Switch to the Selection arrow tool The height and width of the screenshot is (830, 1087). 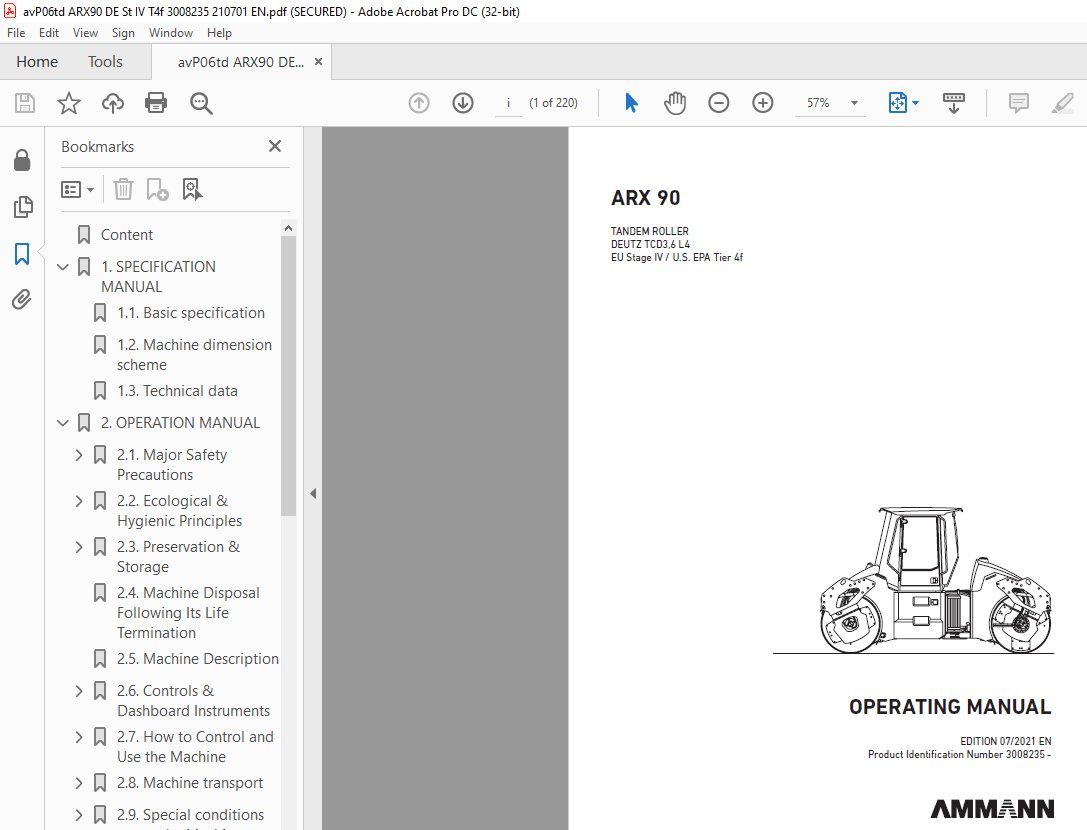point(631,102)
